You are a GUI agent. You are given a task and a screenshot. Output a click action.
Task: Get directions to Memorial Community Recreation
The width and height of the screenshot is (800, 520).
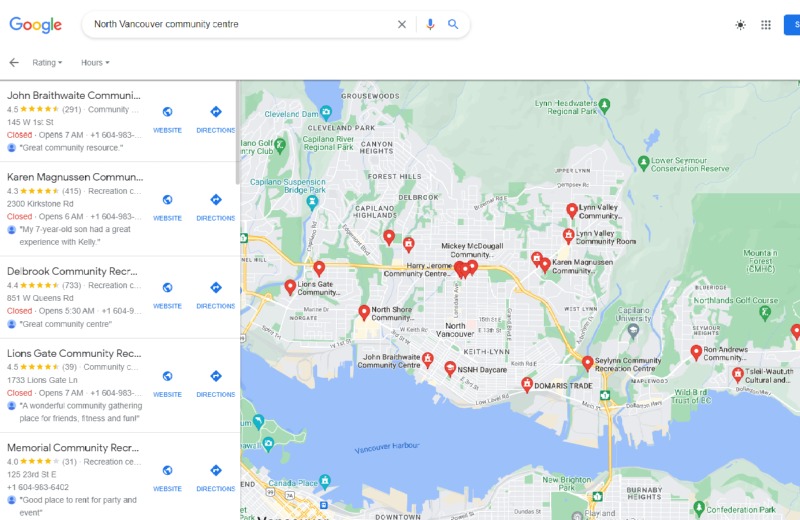click(x=216, y=471)
